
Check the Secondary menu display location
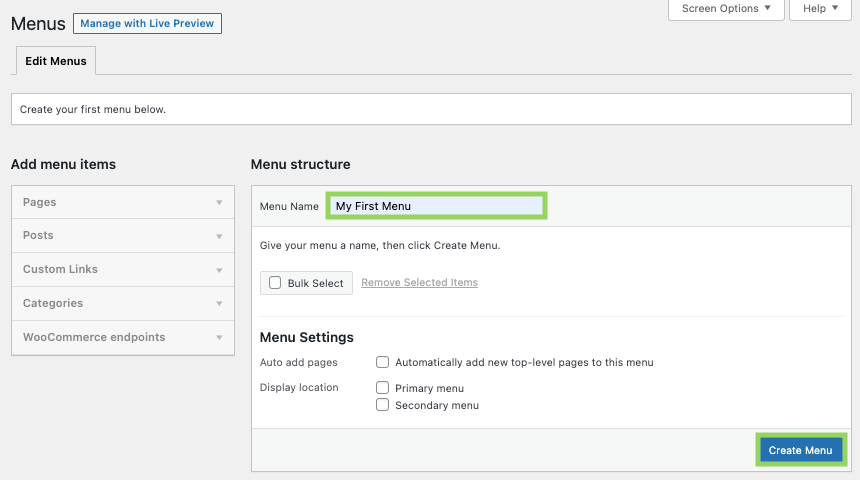[382, 405]
